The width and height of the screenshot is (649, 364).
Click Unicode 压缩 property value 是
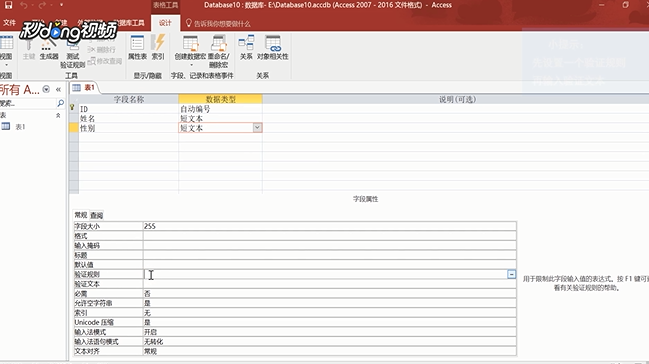pyautogui.click(x=329, y=322)
